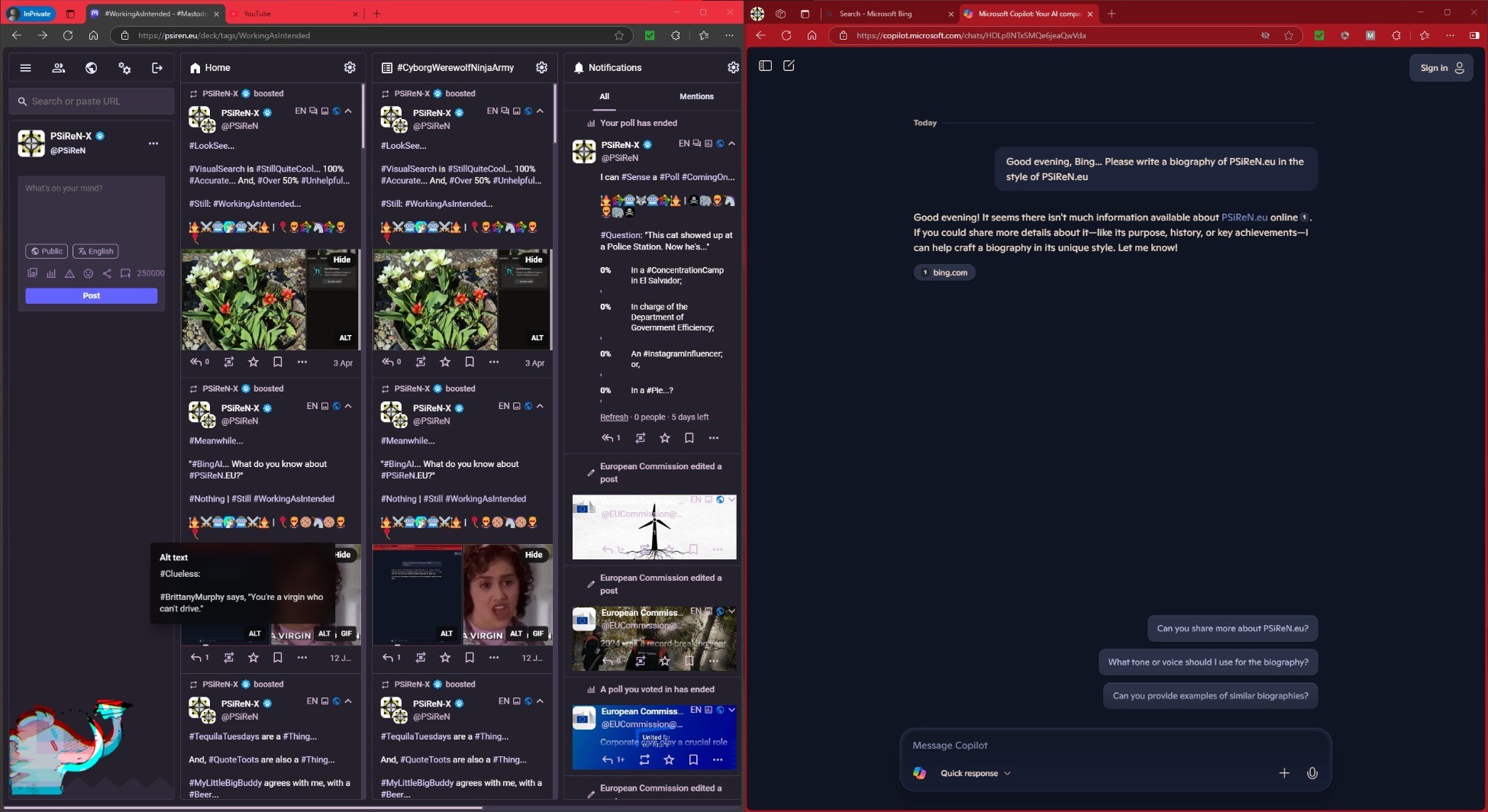The height and width of the screenshot is (812, 1488).
Task: Click the plus attachment icon in Copilot message box
Action: tap(1284, 772)
